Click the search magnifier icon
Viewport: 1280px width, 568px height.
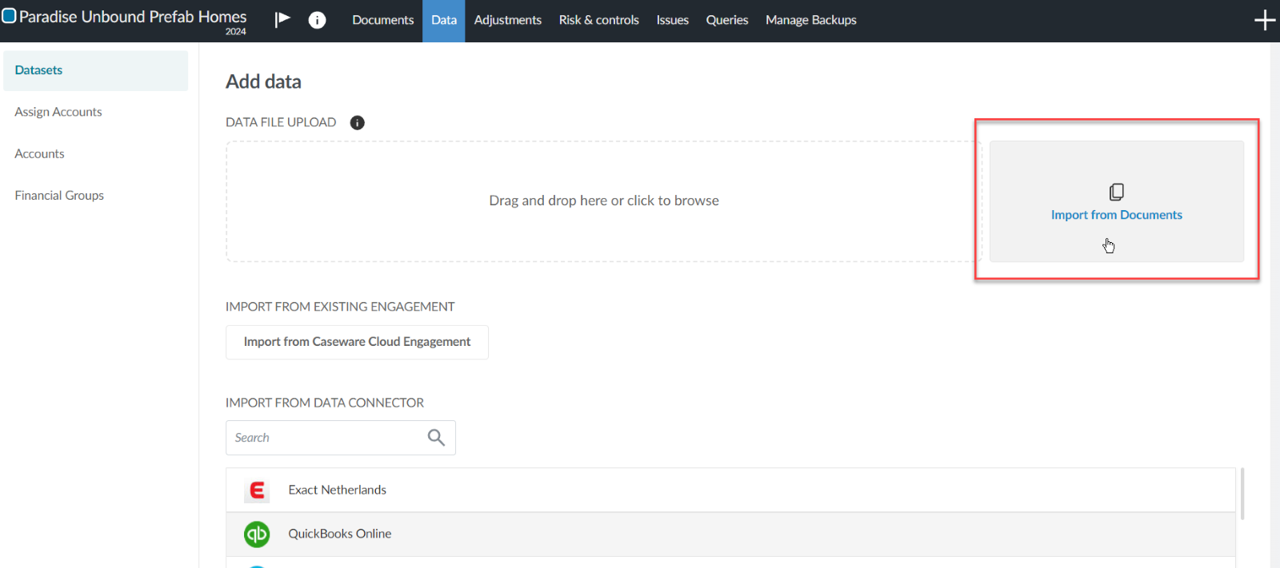pos(436,438)
